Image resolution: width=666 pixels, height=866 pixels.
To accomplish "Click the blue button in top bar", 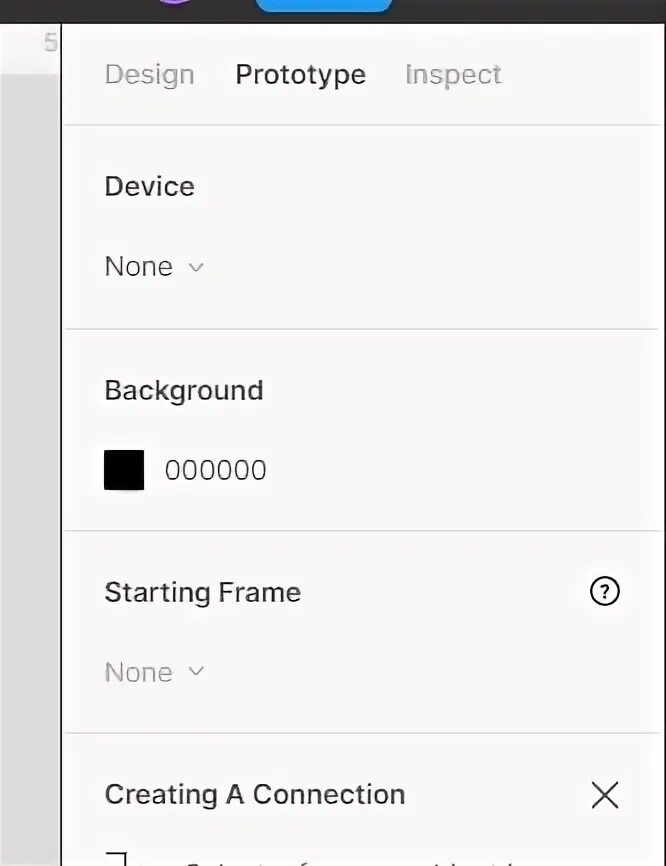I will 324,5.
